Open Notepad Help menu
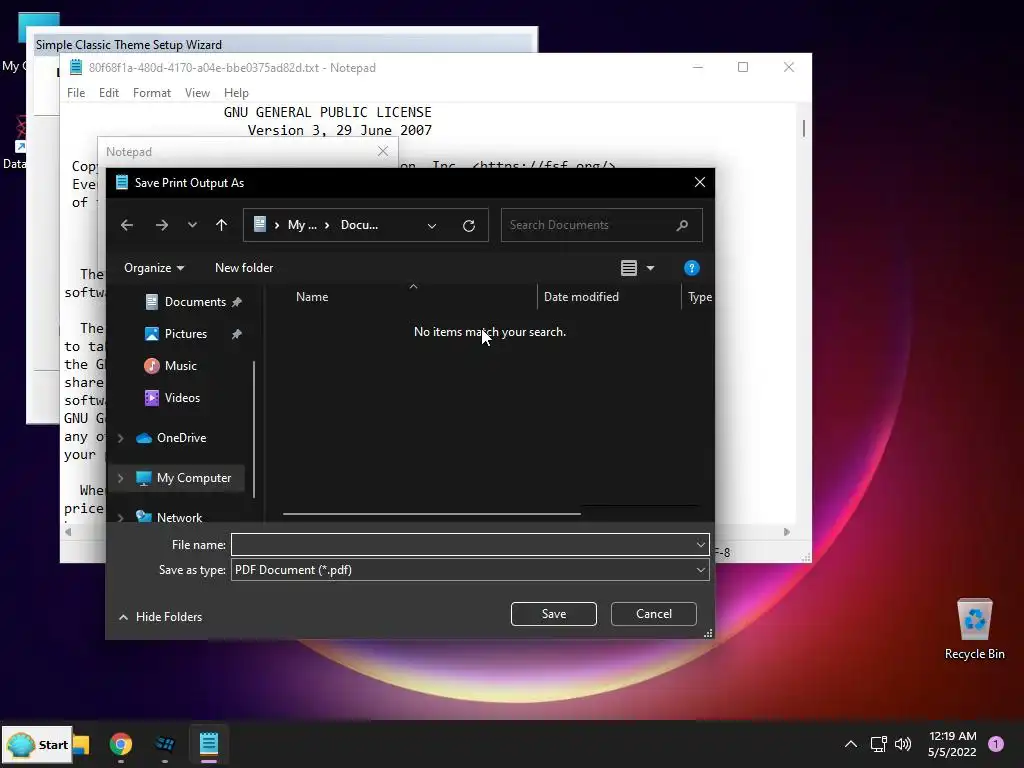The height and width of the screenshot is (768, 1024). [x=236, y=93]
